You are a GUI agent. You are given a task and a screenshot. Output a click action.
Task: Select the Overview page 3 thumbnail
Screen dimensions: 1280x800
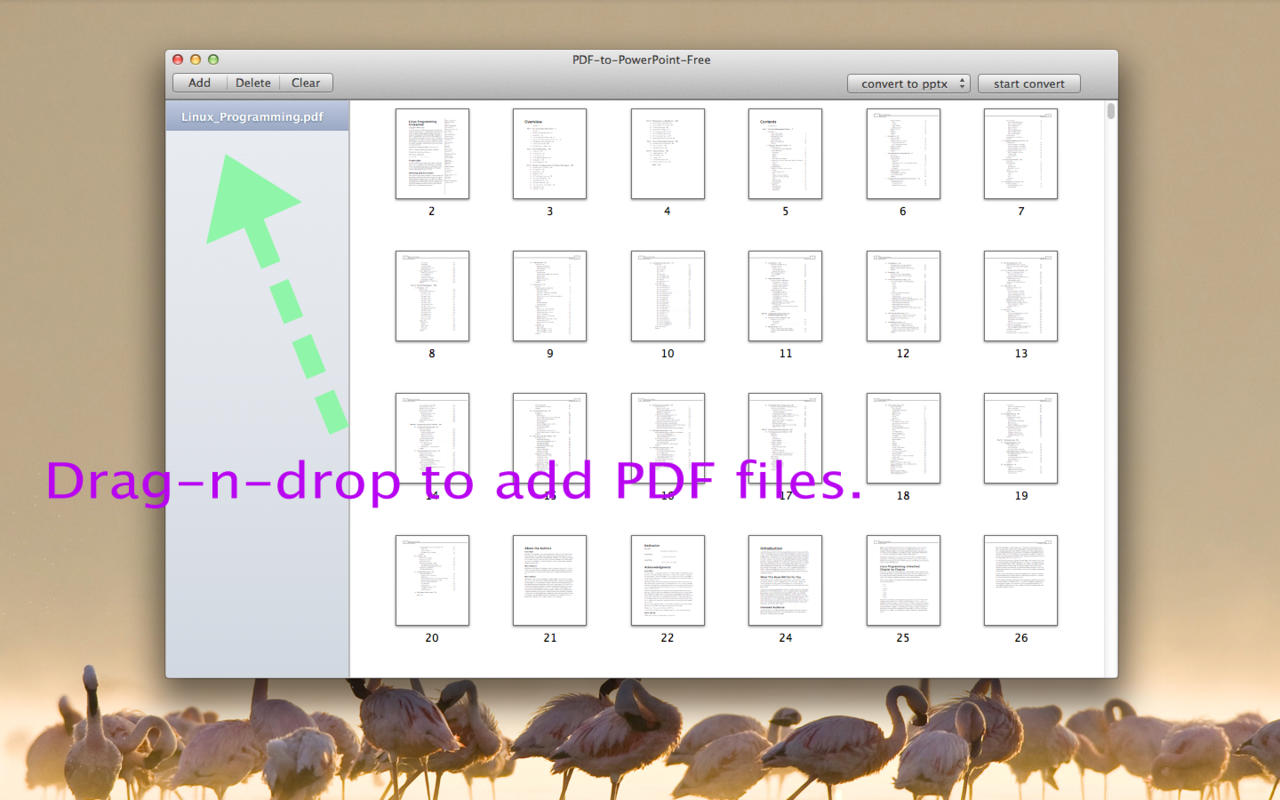(x=550, y=154)
